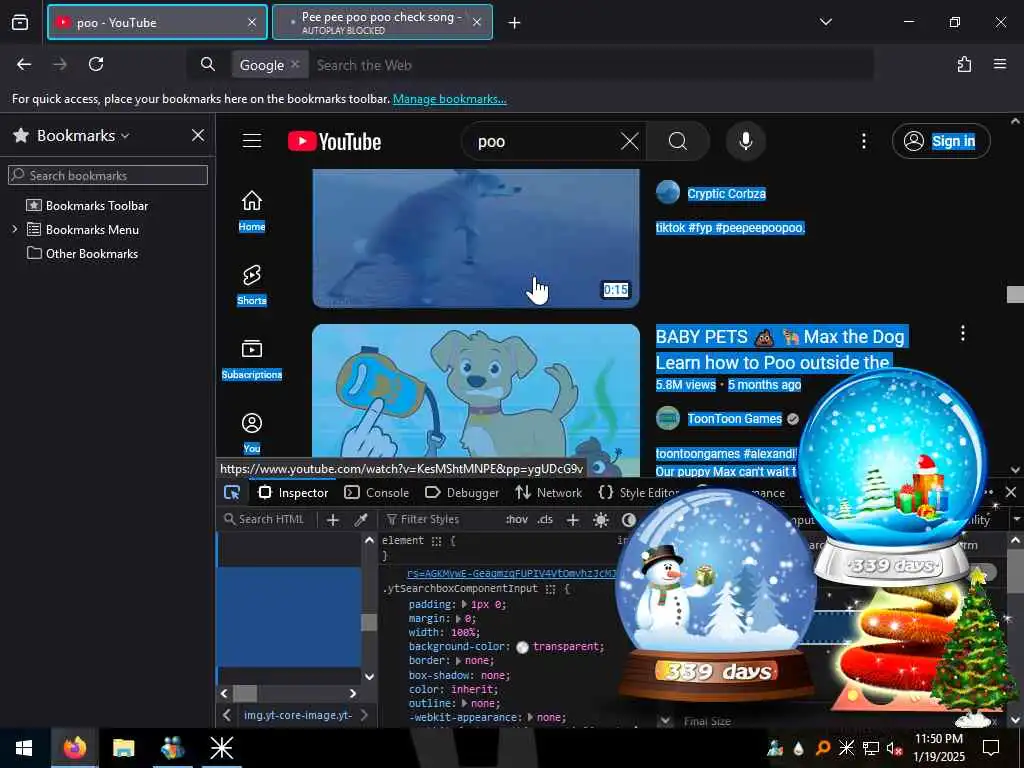Expand the -webkit-appearance property triangle
The image size is (1024, 768).
(530, 717)
